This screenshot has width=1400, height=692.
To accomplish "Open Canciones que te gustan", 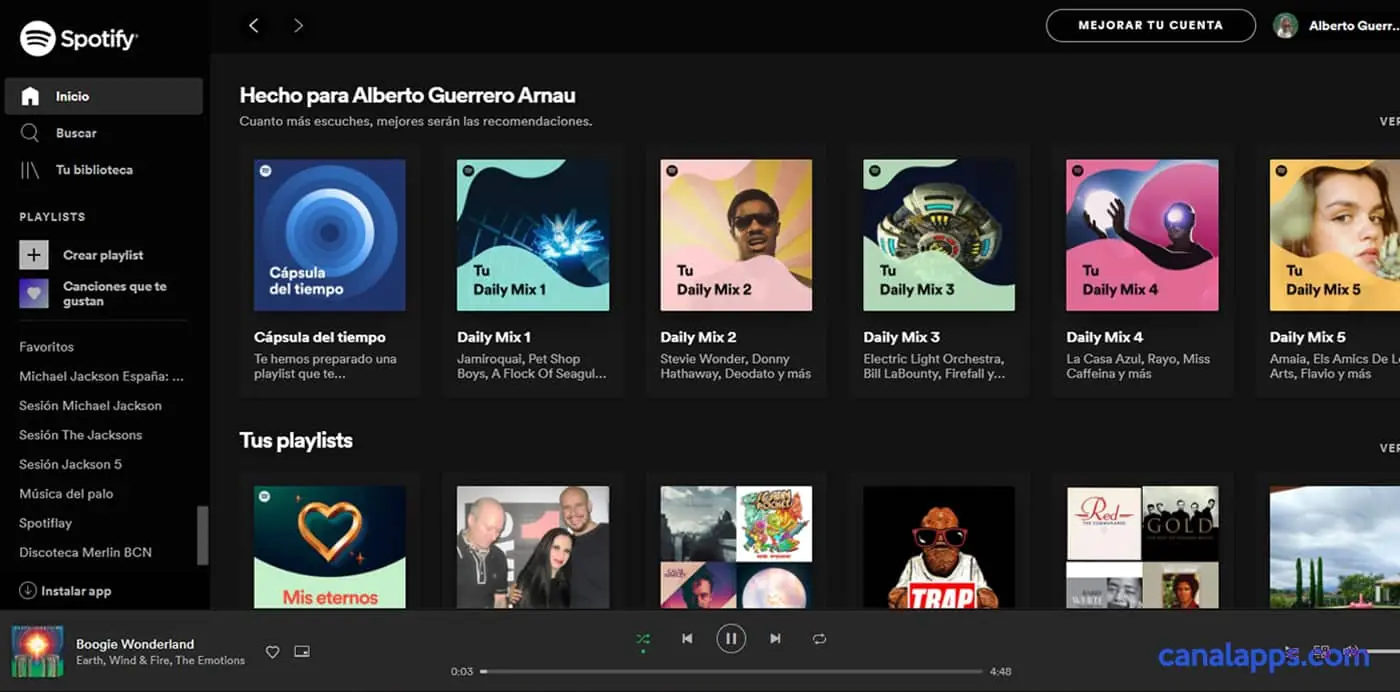I will (x=114, y=293).
